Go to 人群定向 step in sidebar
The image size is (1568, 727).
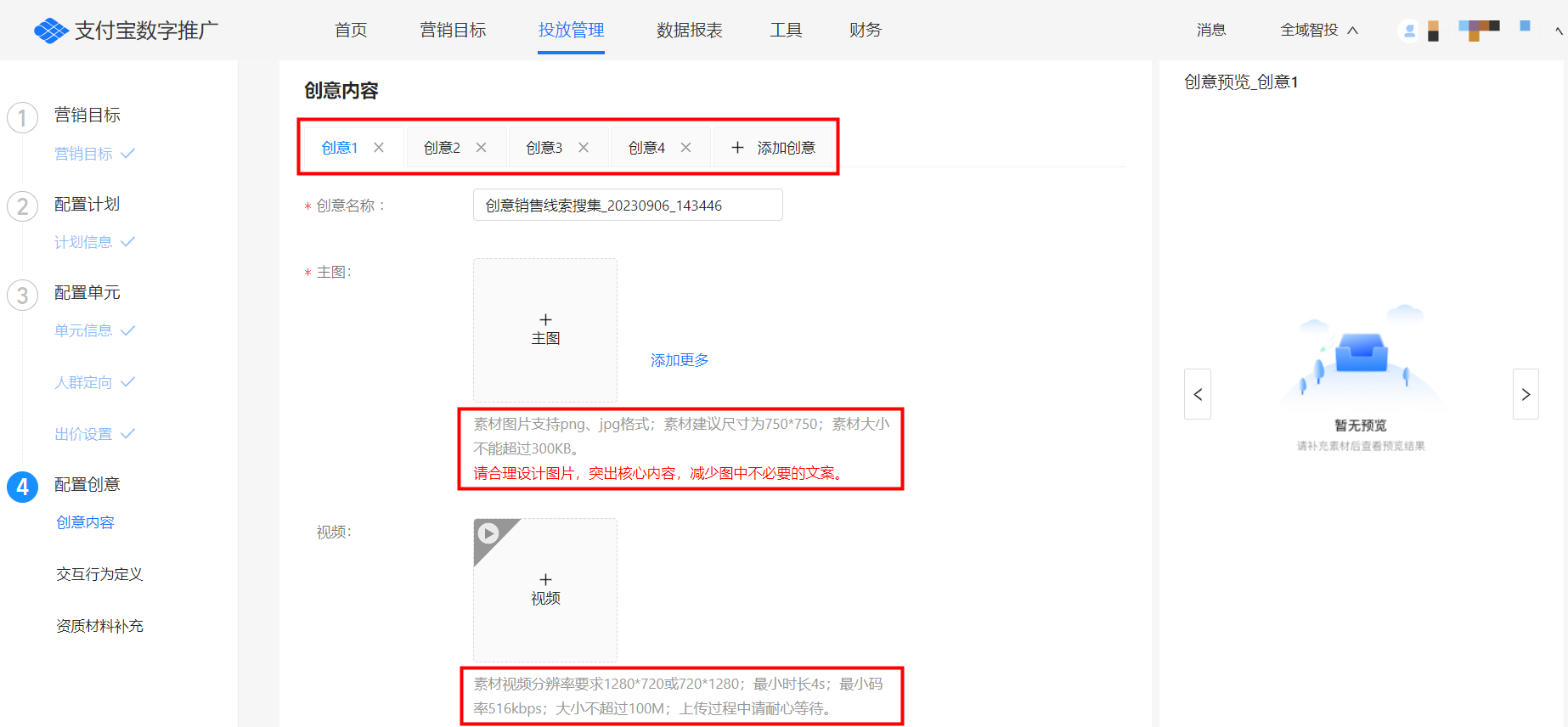[83, 382]
